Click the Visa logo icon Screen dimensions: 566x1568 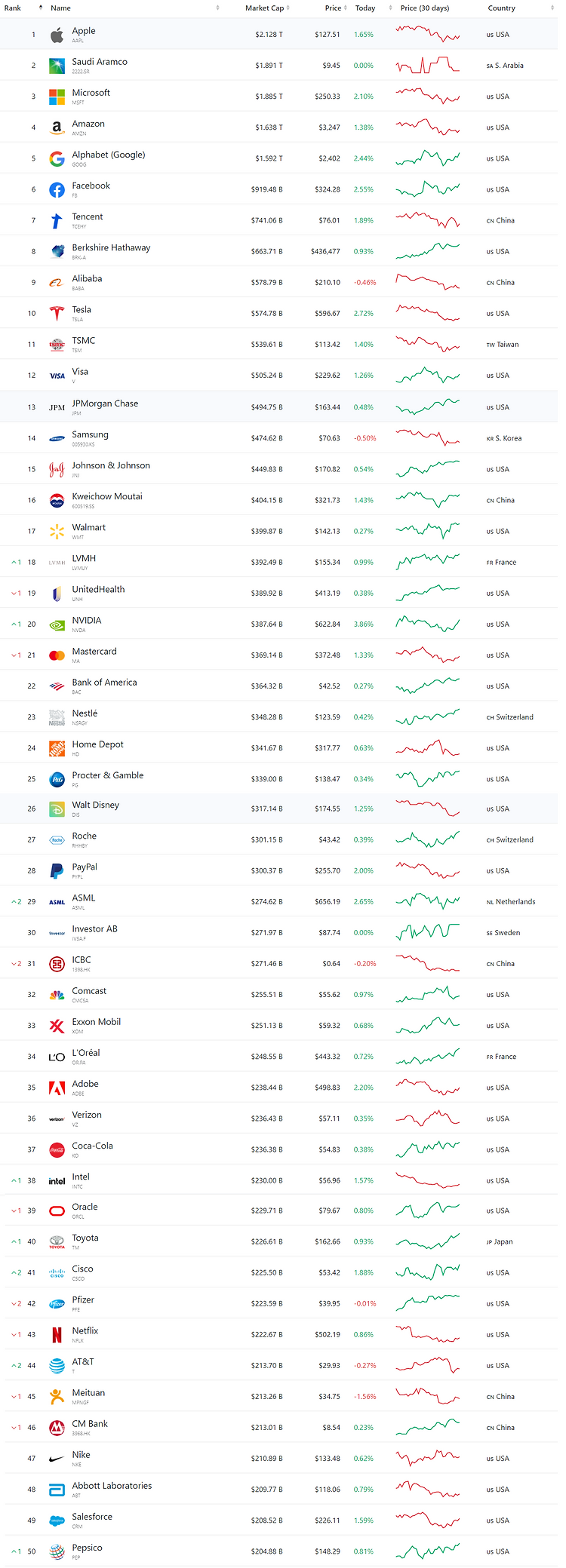[x=57, y=376]
